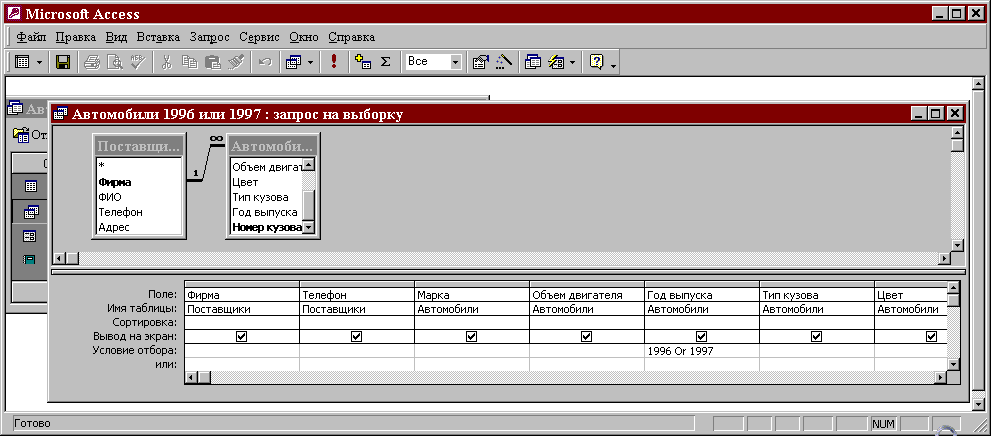Click scroll down arrow in Автомобили field list

tap(310, 227)
